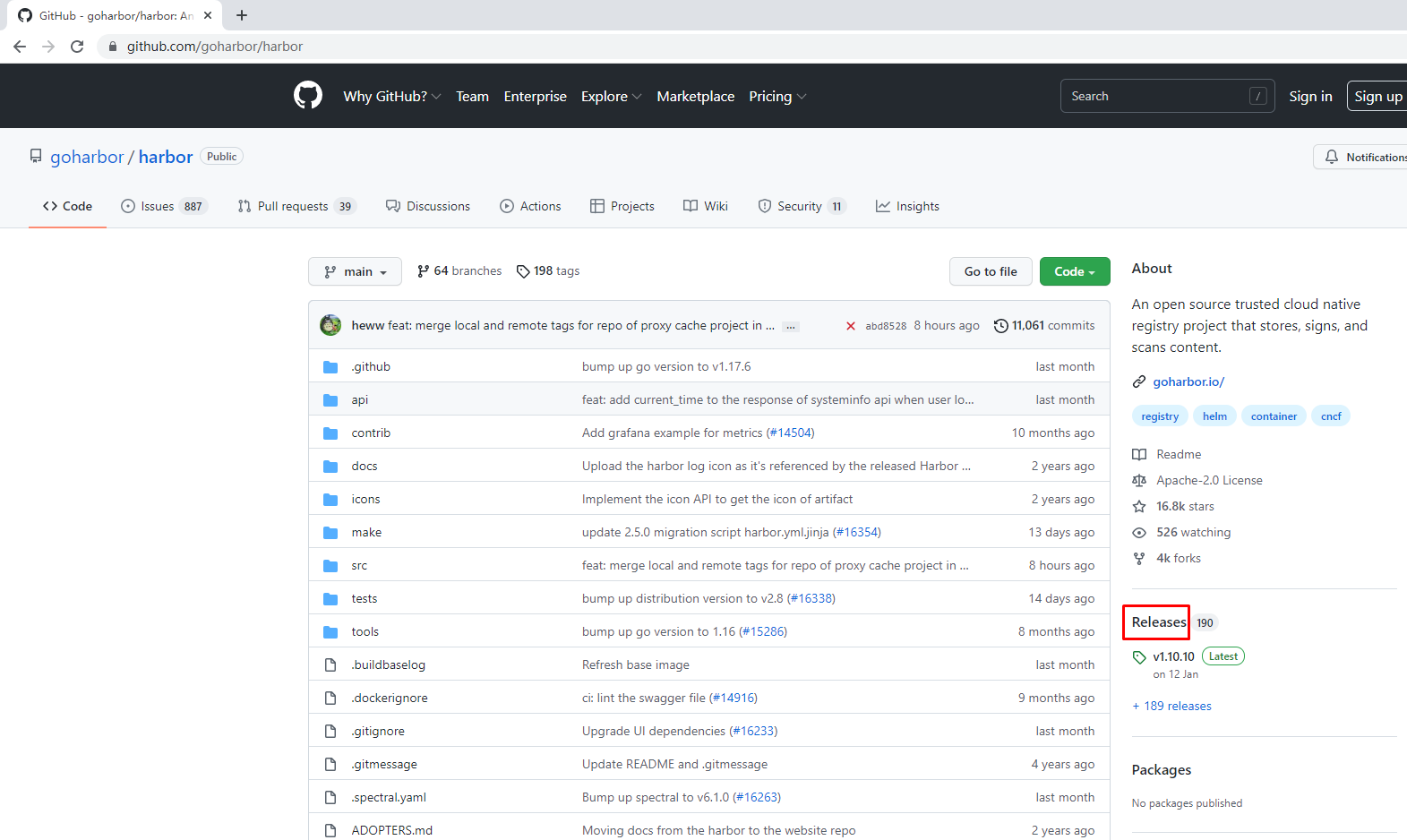The width and height of the screenshot is (1407, 840).
Task: Open a new browser tab
Action: tap(242, 15)
